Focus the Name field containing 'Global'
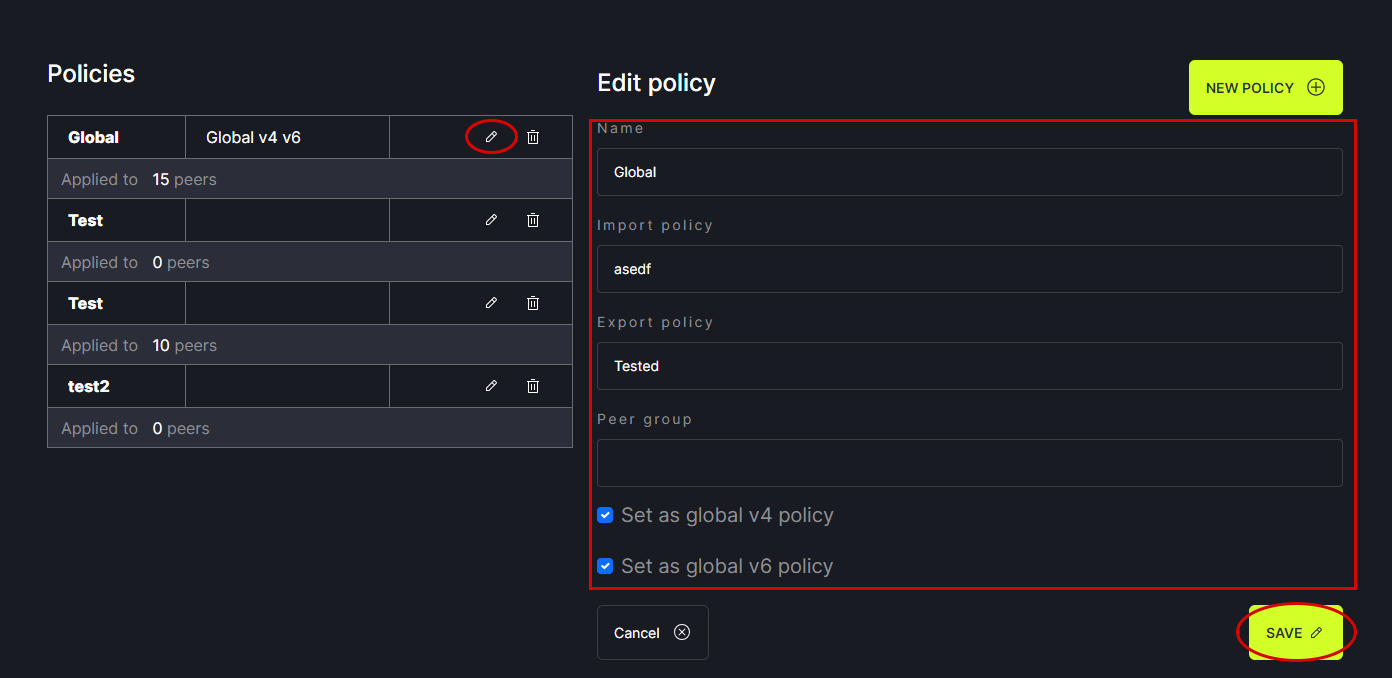 coord(969,172)
